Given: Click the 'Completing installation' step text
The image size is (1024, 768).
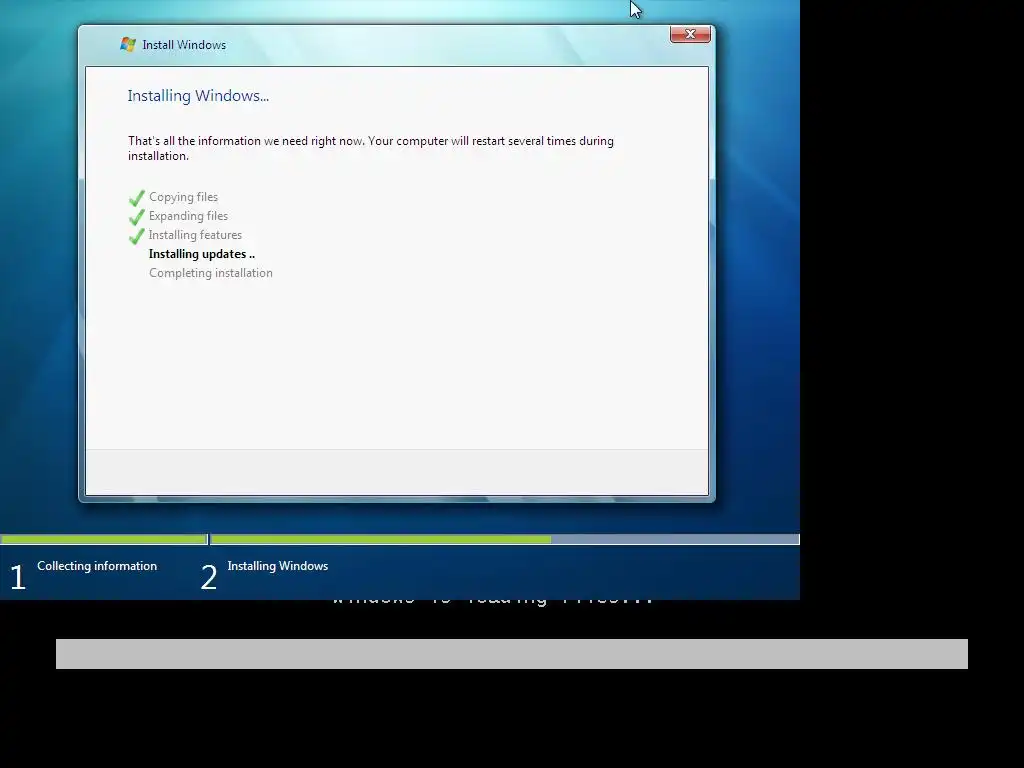Looking at the screenshot, I should point(211,273).
